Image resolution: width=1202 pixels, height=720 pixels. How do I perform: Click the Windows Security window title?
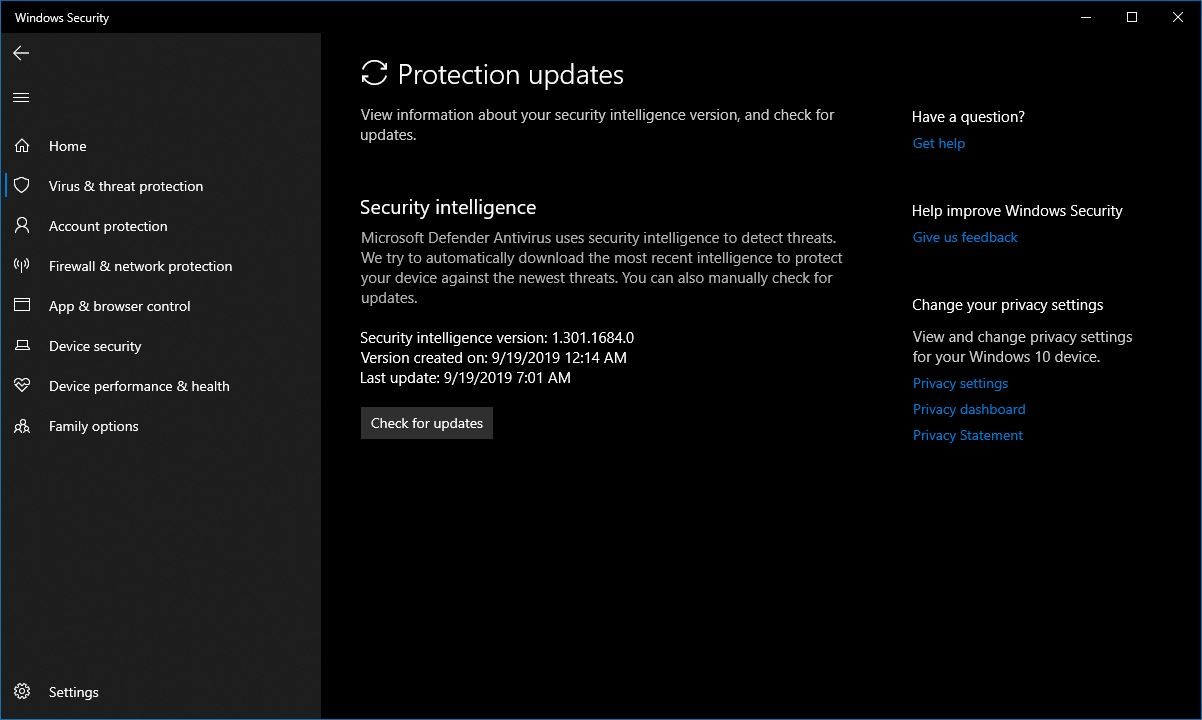[62, 18]
